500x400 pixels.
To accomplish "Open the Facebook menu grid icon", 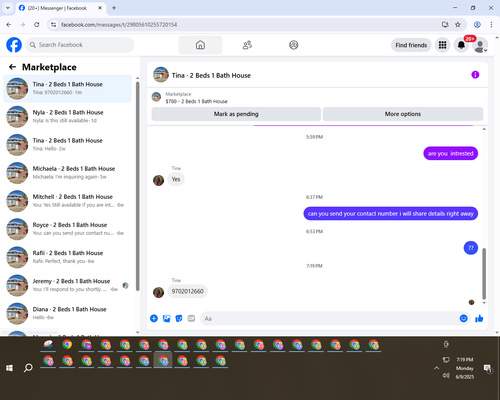I will point(442,45).
